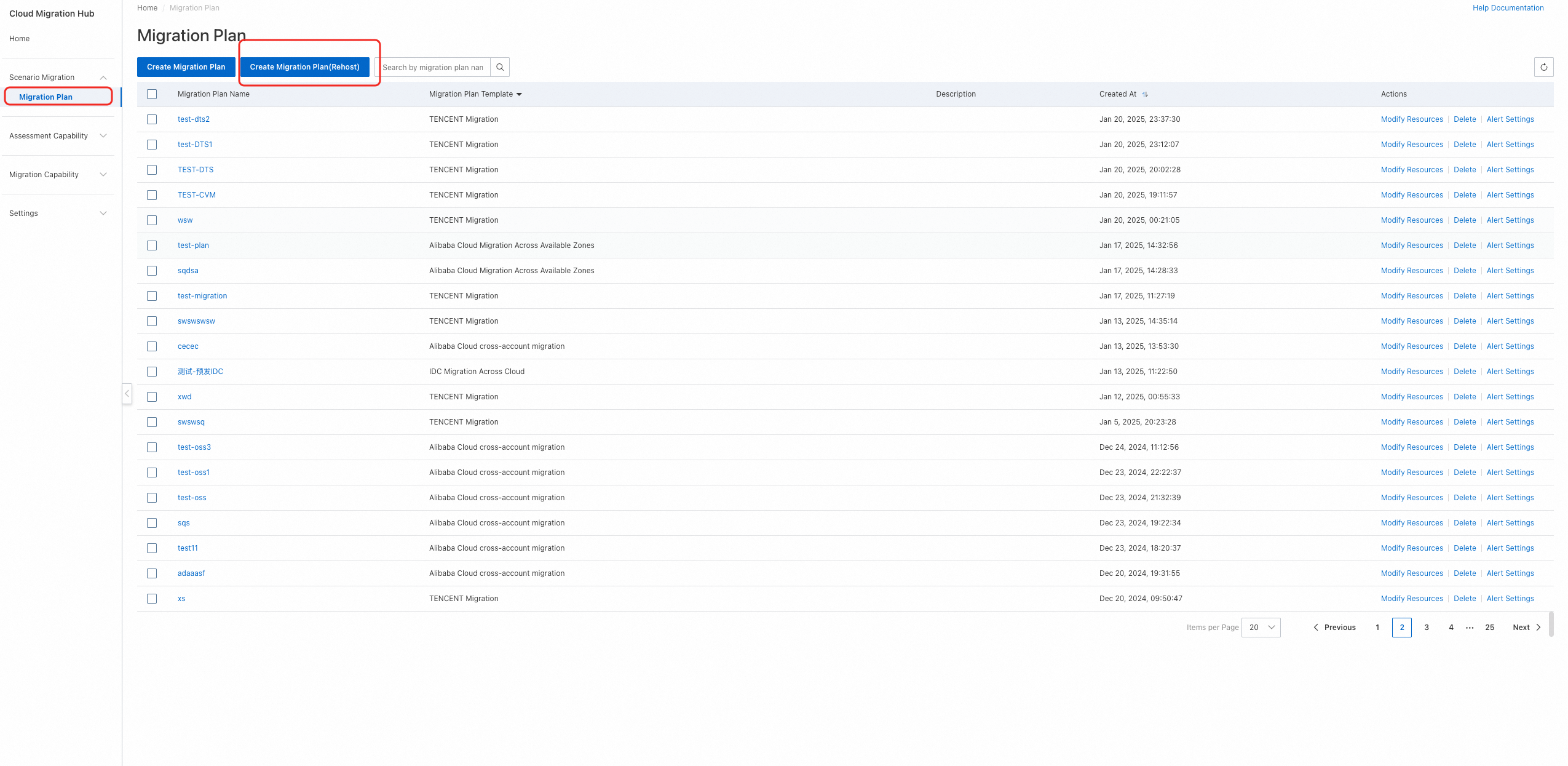The height and width of the screenshot is (766, 1568).
Task: Open Migration Plan Template filter arrow
Action: (x=519, y=94)
